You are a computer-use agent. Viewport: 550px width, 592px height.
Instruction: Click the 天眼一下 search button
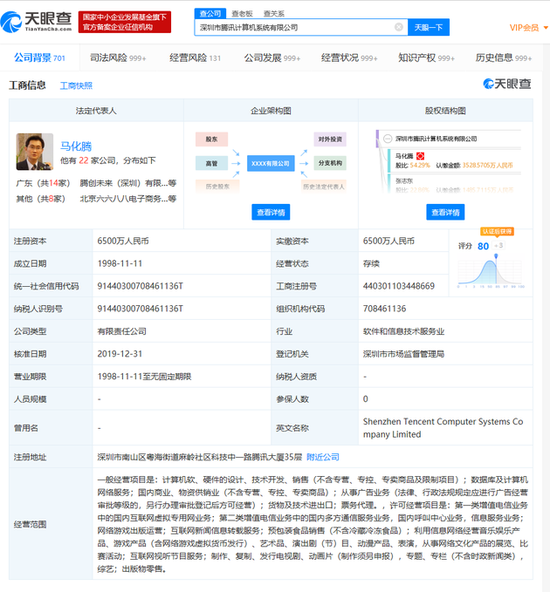point(428,27)
